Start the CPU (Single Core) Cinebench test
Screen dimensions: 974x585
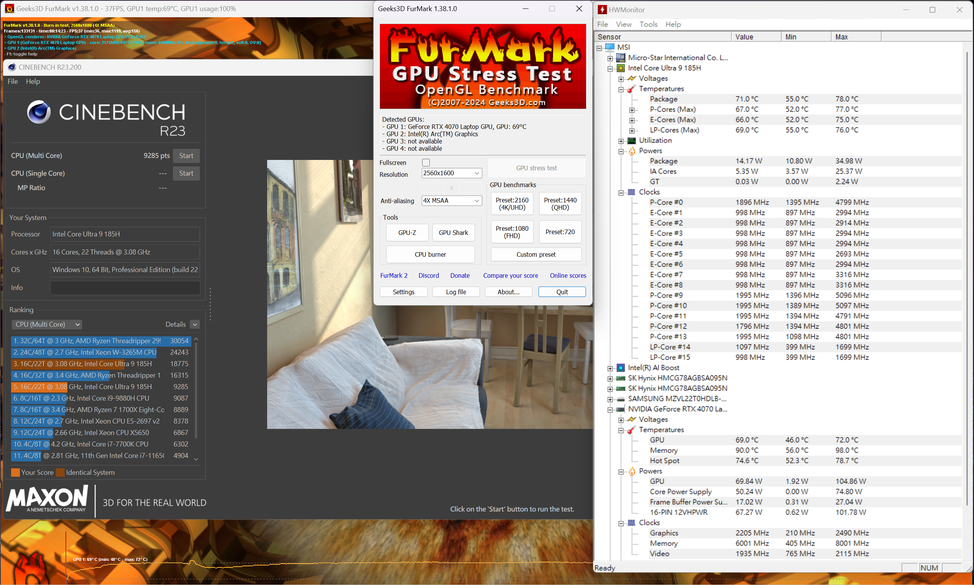click(186, 173)
